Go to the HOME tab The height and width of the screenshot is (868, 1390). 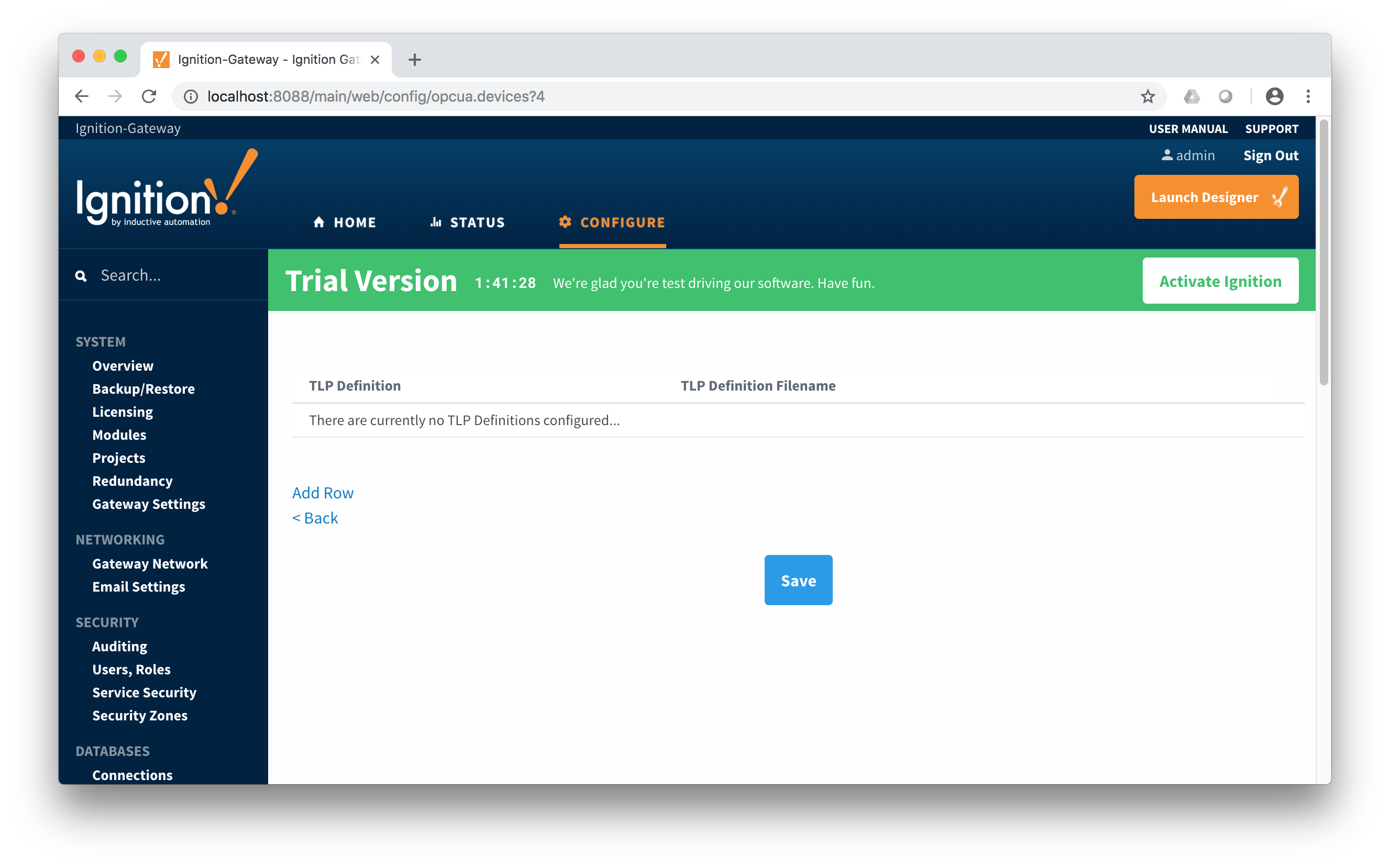pyautogui.click(x=345, y=222)
